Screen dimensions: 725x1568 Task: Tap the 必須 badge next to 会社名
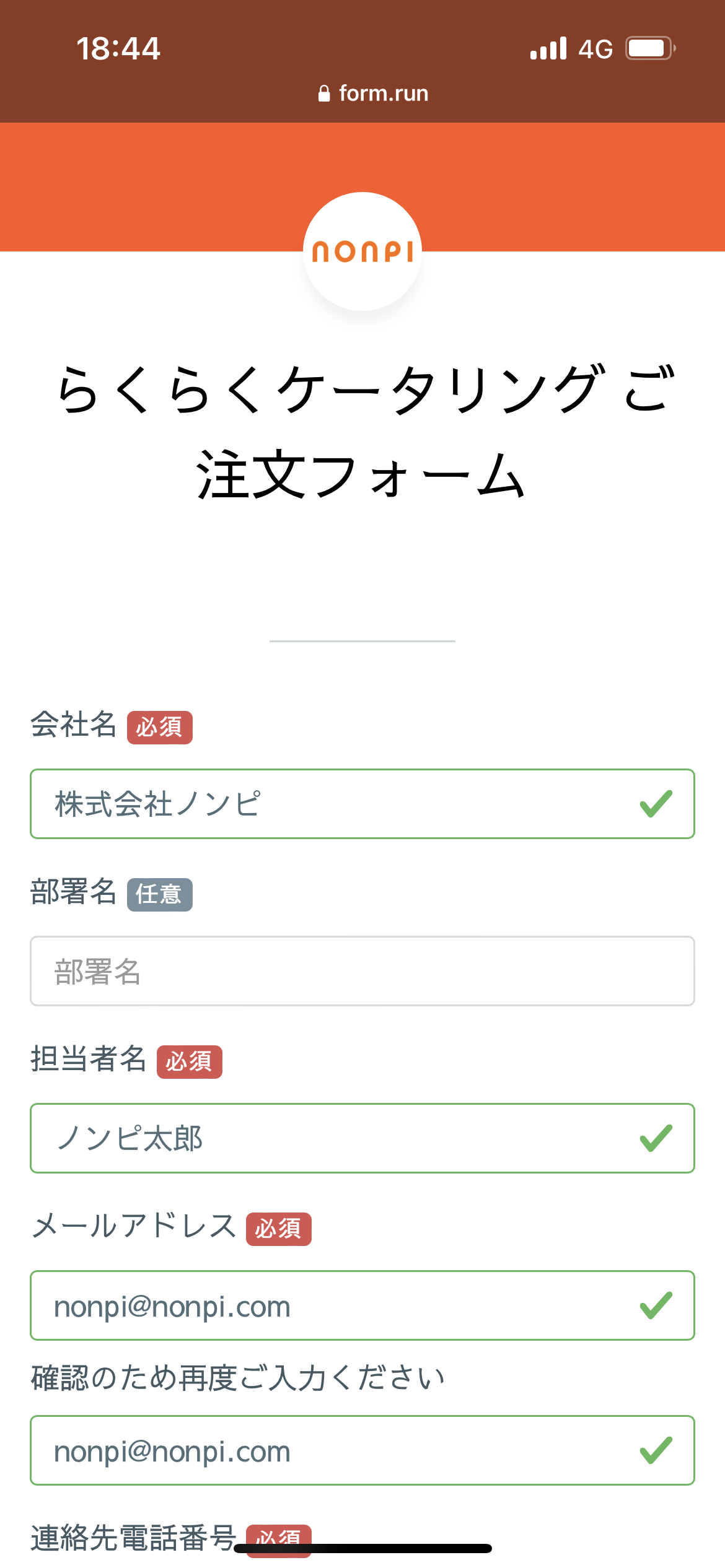pyautogui.click(x=160, y=728)
